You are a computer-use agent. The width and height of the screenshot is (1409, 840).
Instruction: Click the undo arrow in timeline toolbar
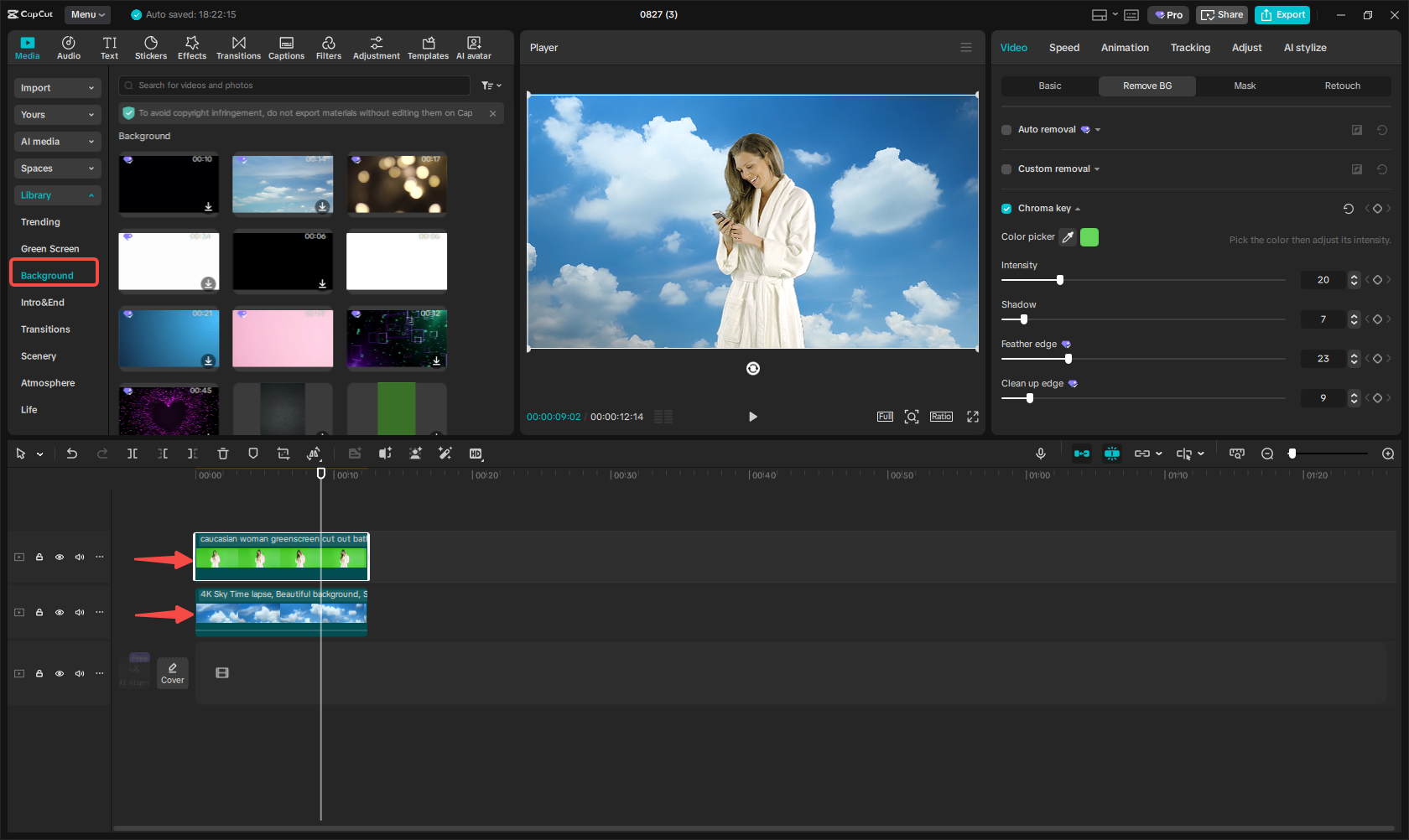[72, 454]
